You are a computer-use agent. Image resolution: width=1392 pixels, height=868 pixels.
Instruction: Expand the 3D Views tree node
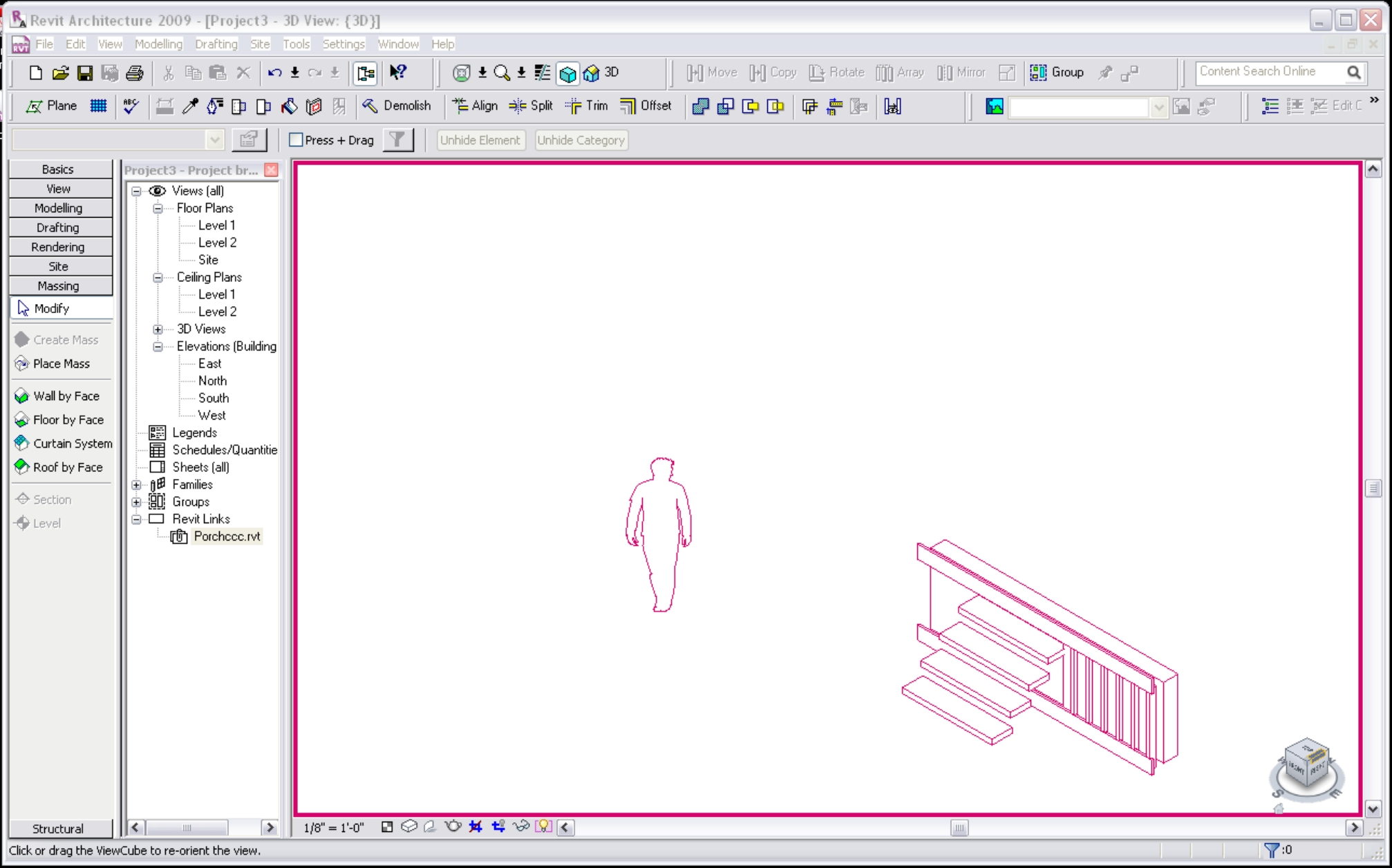158,330
